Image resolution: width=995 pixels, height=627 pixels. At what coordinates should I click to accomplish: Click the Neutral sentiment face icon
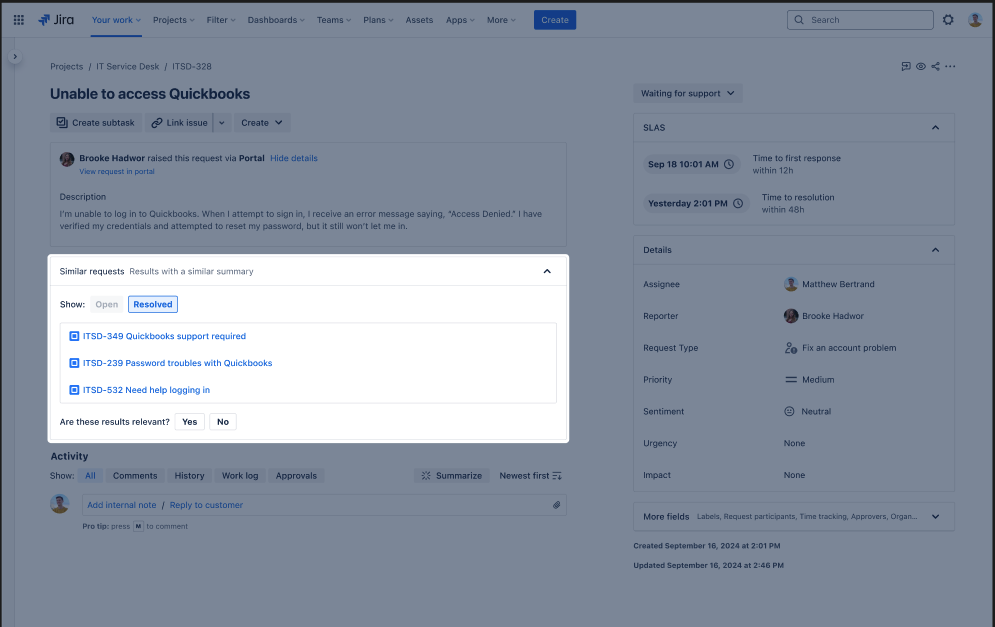789,411
